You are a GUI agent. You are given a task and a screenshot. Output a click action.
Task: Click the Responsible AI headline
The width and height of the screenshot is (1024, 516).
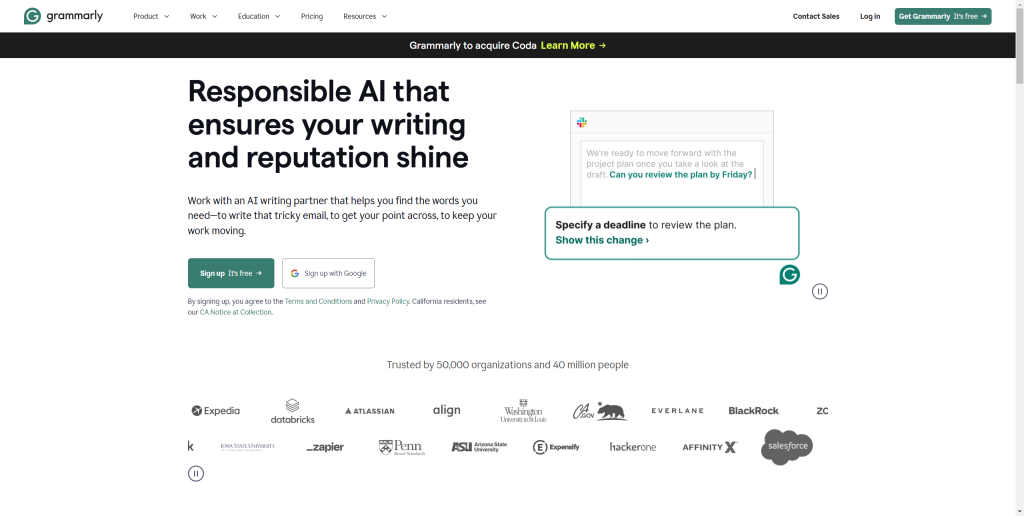pyautogui.click(x=328, y=124)
